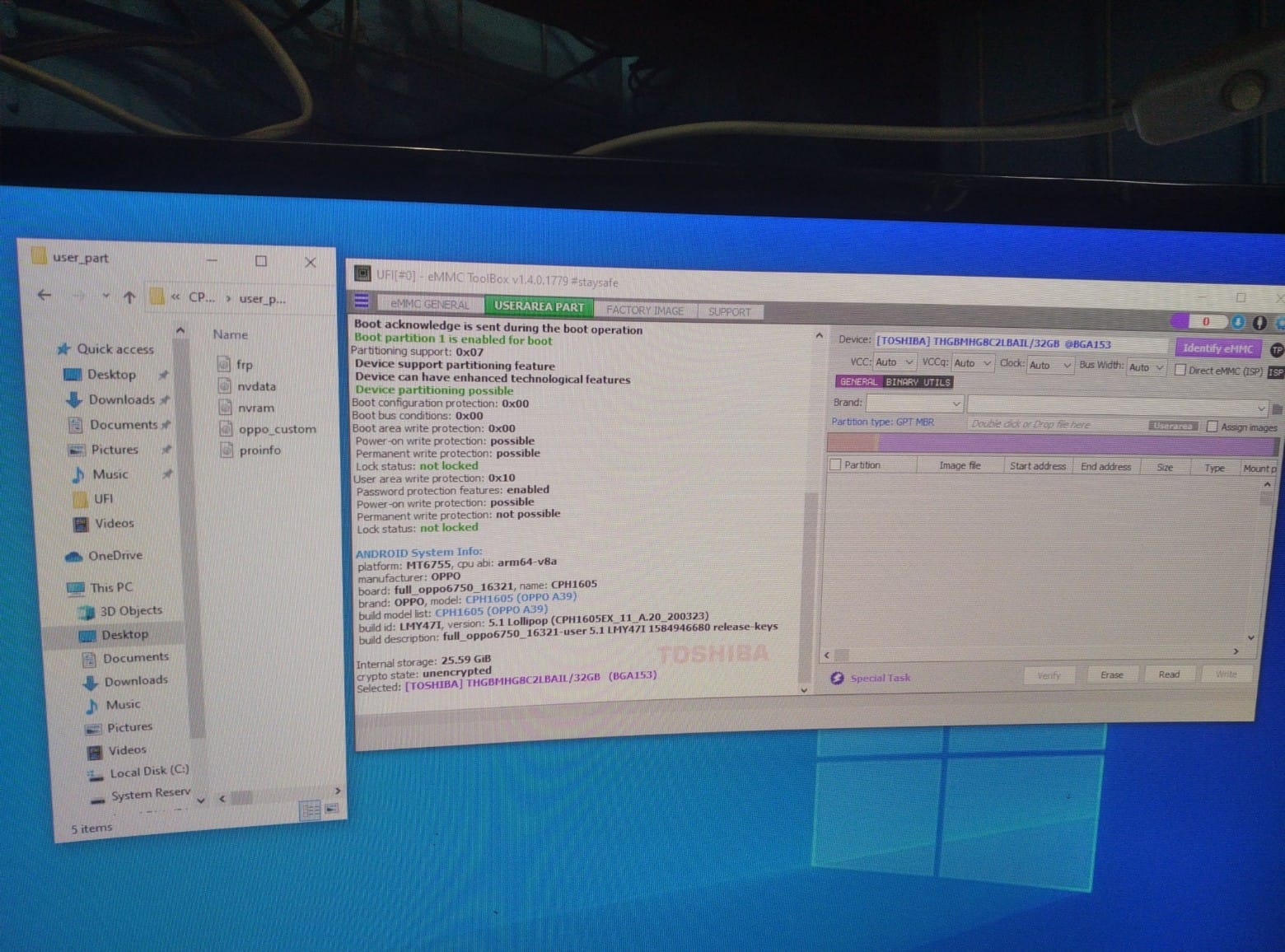Click the black oval icon in header
The width and height of the screenshot is (1285, 952).
1259,323
